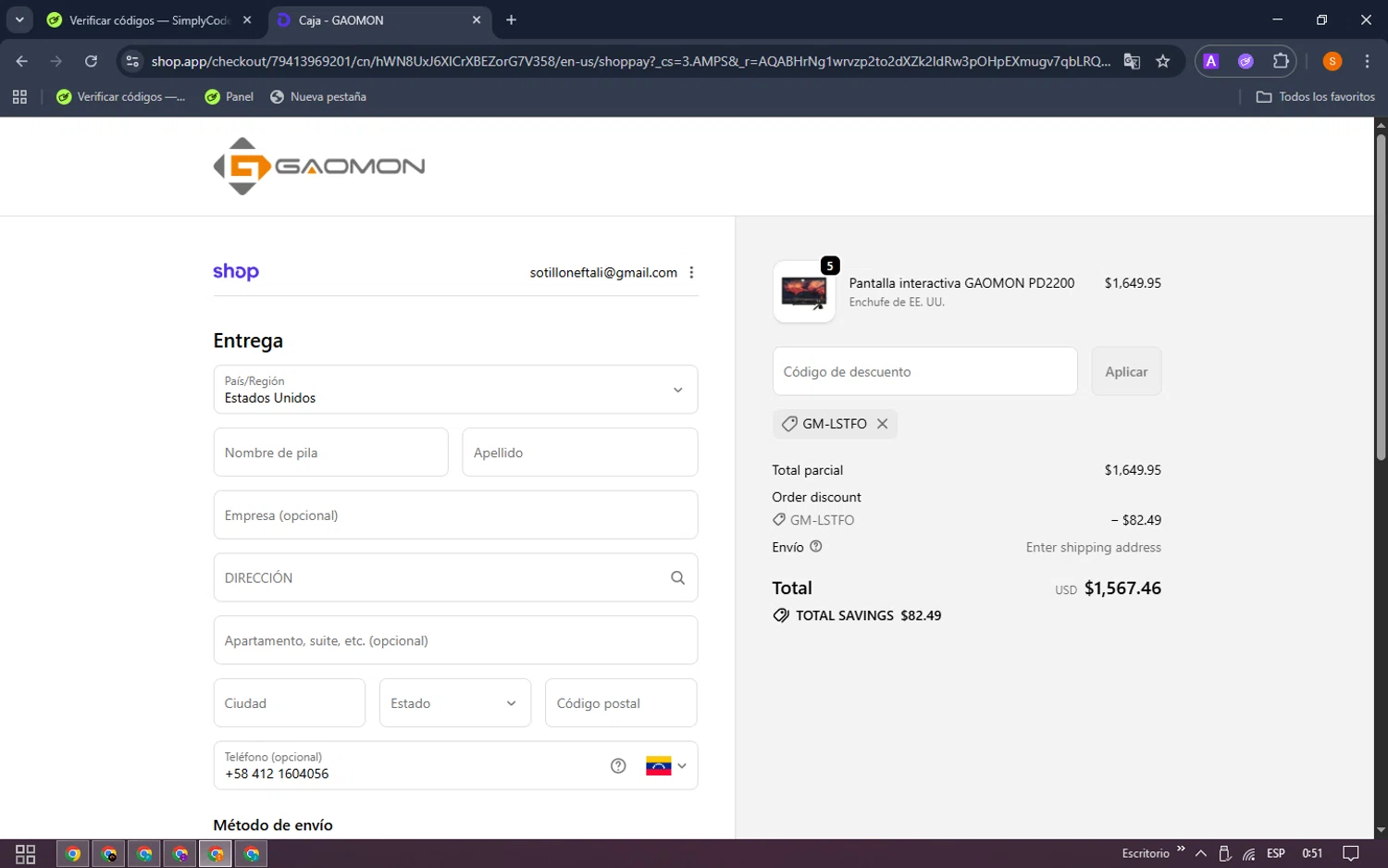Click the purple A extension icon

pos(1211,61)
